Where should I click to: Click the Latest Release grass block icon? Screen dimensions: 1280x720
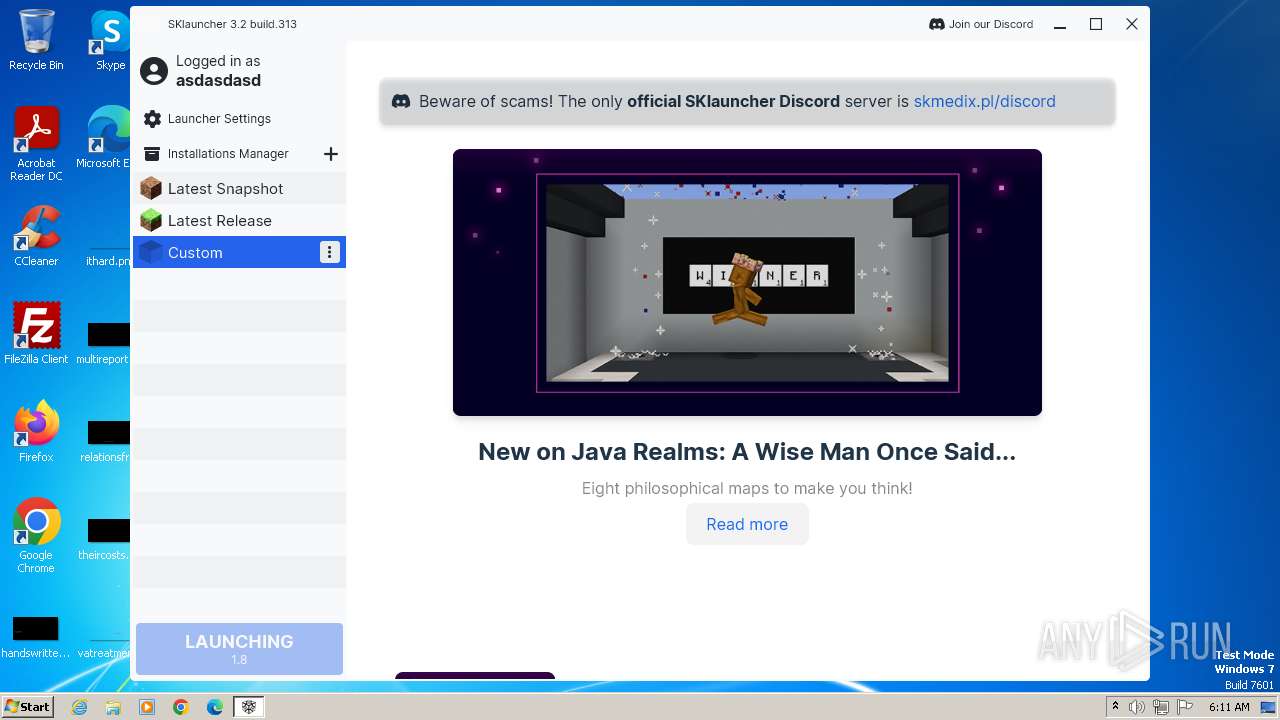pos(151,220)
